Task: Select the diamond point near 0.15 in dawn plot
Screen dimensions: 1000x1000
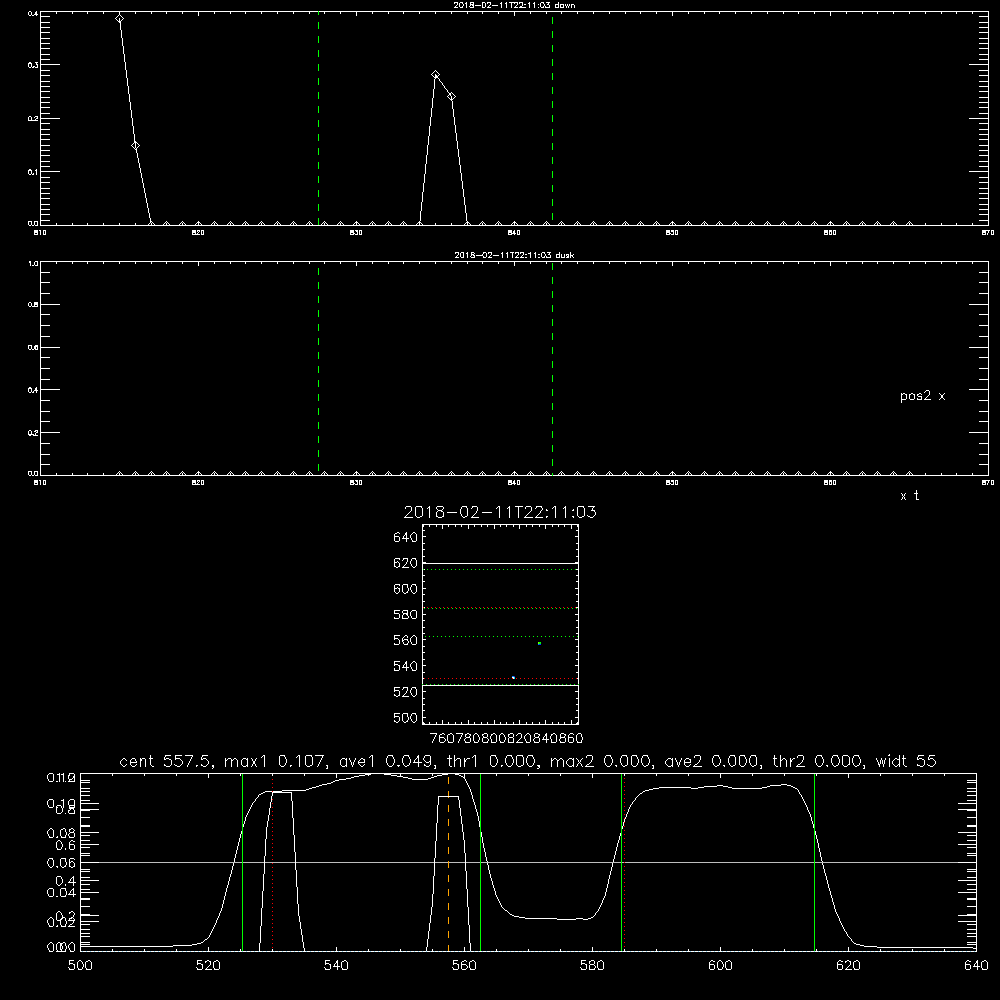Action: 135,145
